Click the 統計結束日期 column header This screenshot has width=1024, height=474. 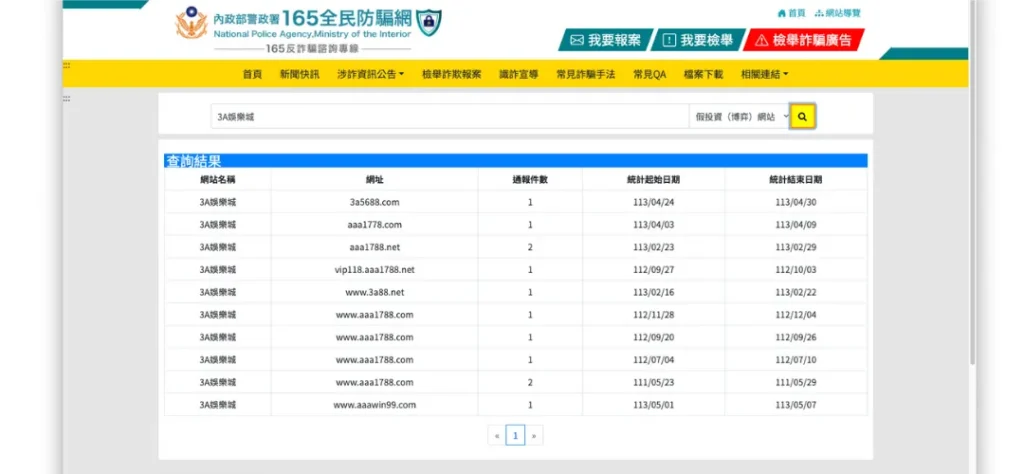tap(795, 180)
